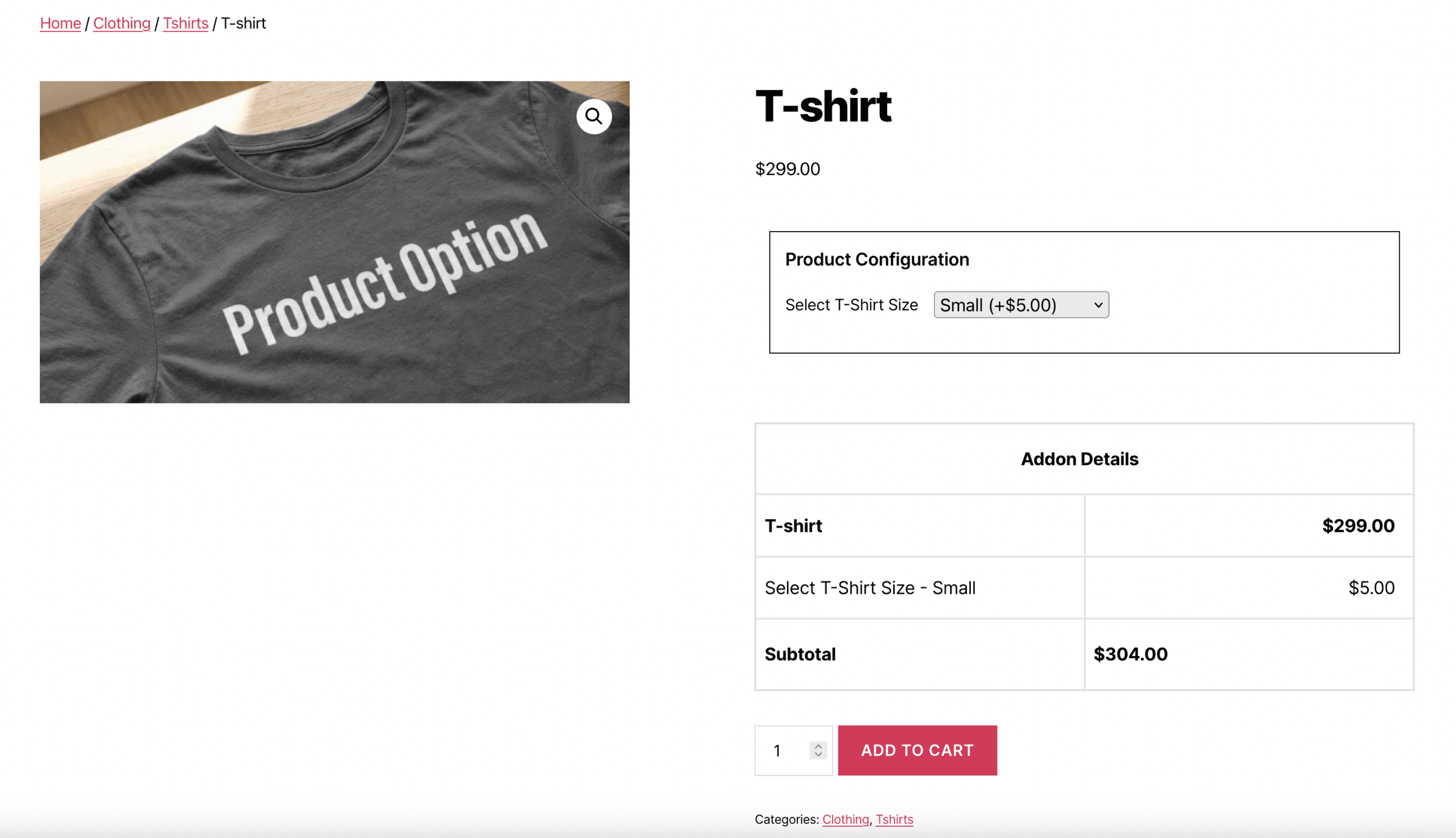Click the Select T-Shirt Size field label
Screen dimensions: 1456x838
(x=851, y=304)
